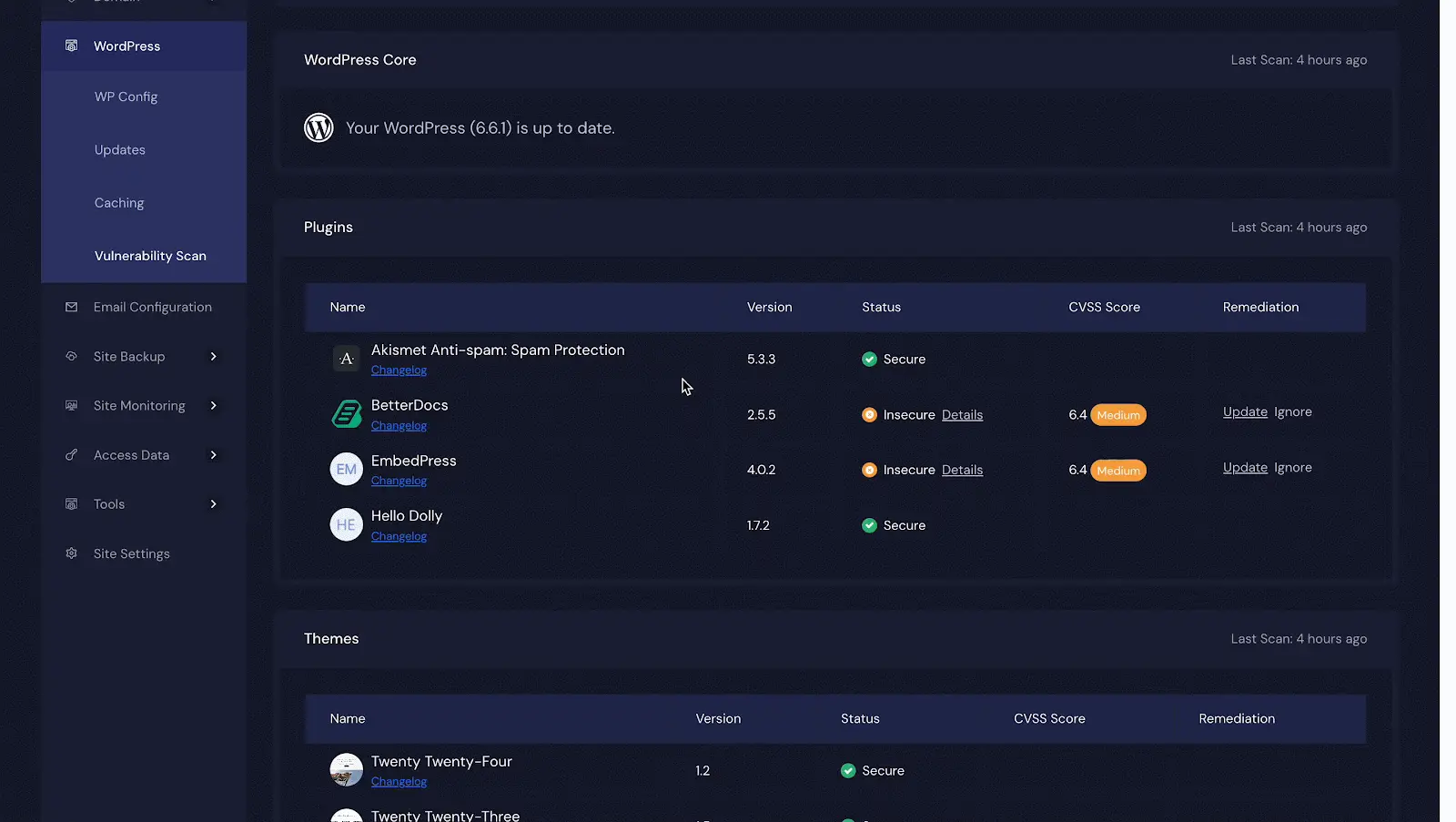Click the BetterDocs plugin name
The height and width of the screenshot is (822, 1456).
[x=409, y=405]
